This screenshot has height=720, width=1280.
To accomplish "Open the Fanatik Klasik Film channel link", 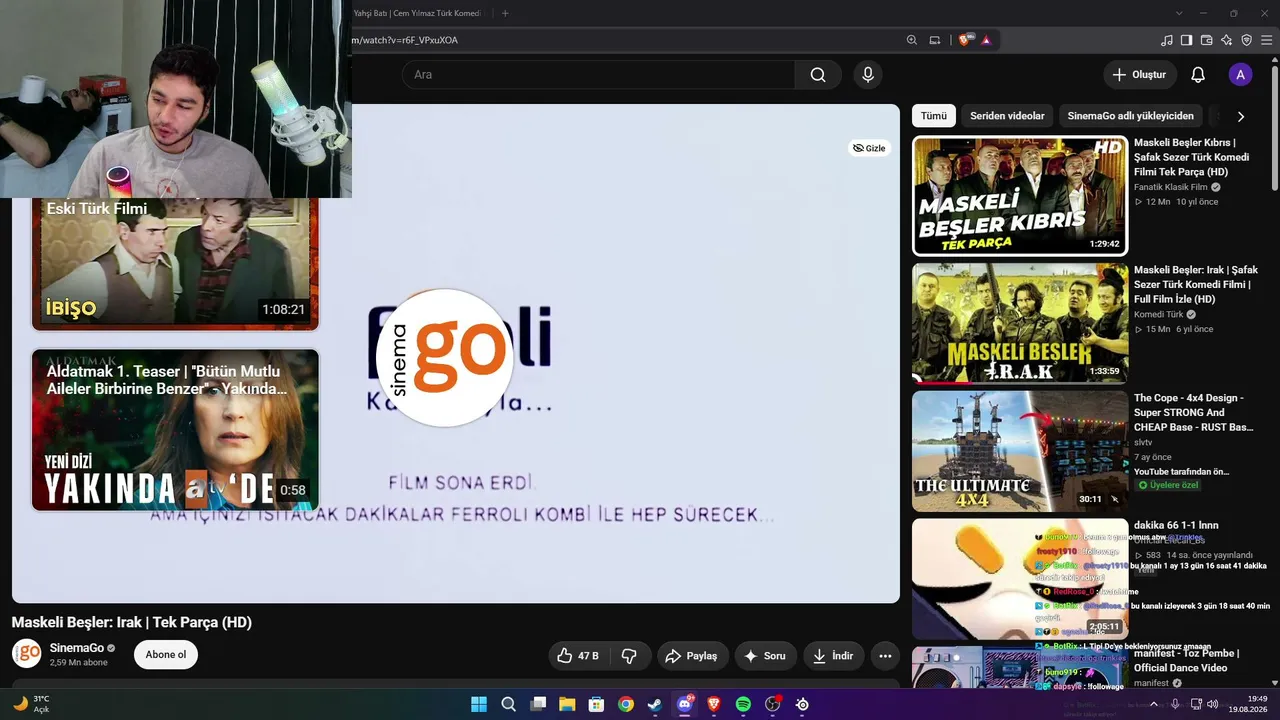I will (1171, 187).
